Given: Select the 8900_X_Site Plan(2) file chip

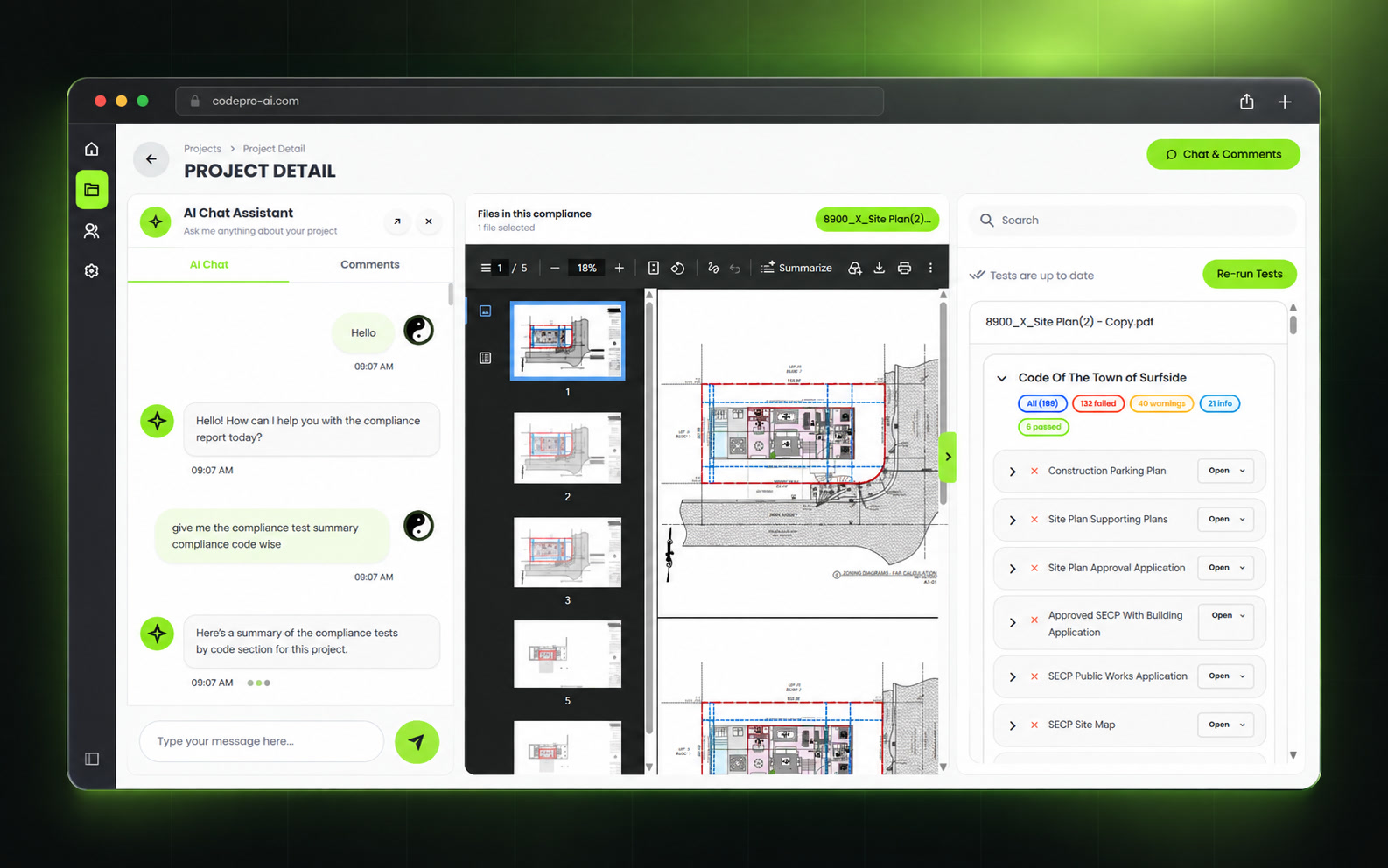Looking at the screenshot, I should (x=877, y=220).
